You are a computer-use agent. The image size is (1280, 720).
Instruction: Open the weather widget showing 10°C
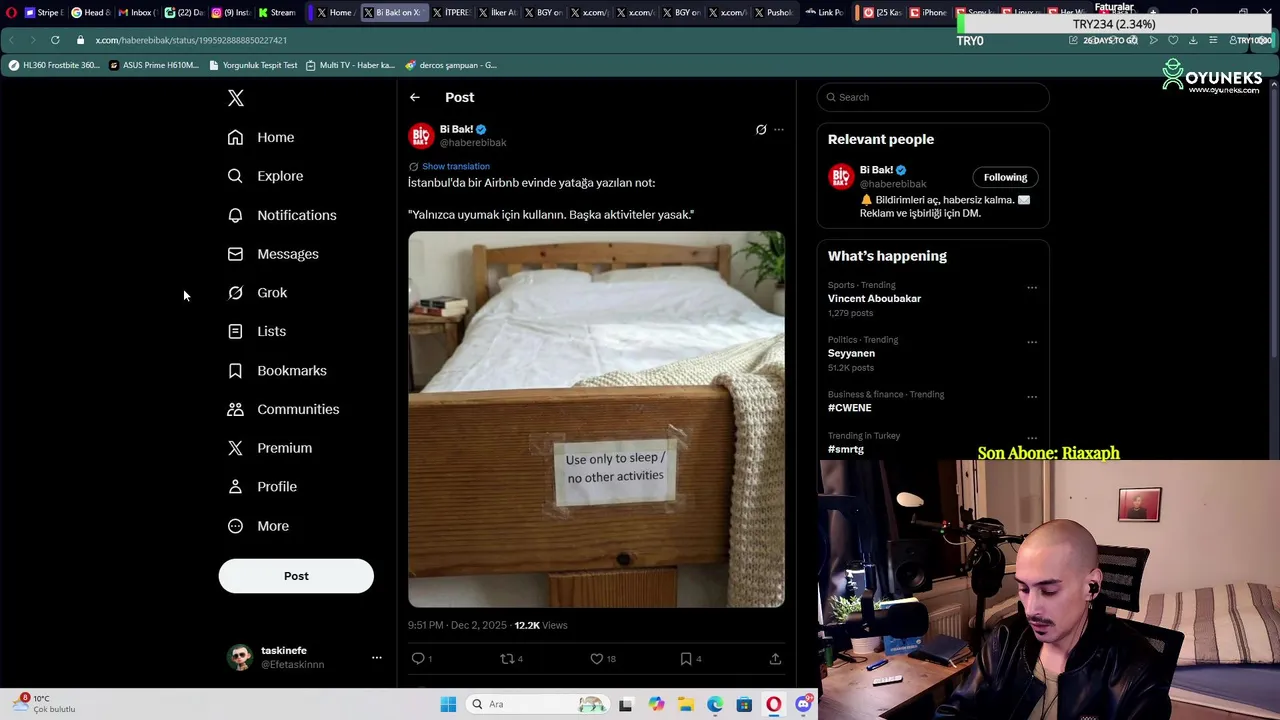click(45, 704)
